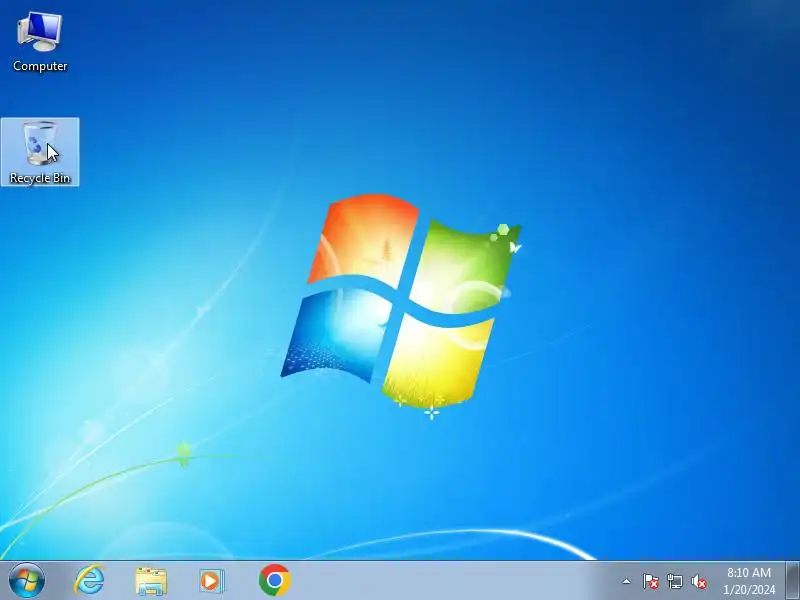Select the Recycle Bin desktop icon
Screen dimensions: 800x600
pos(40,152)
